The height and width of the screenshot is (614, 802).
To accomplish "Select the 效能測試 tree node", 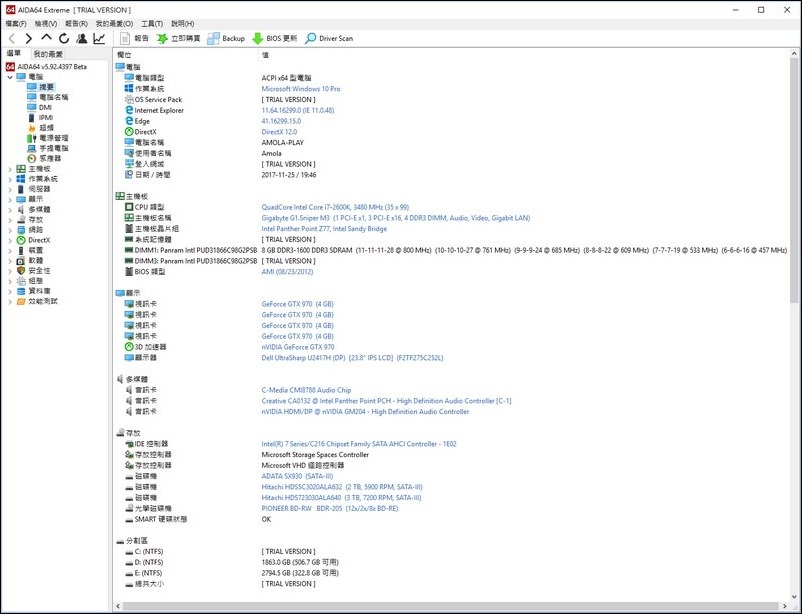I will coord(43,301).
